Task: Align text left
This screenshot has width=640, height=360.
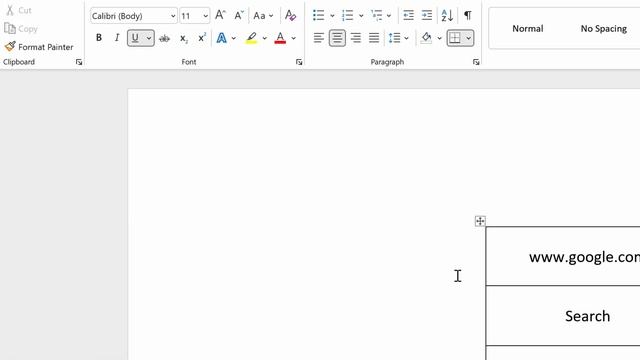Action: 319,38
